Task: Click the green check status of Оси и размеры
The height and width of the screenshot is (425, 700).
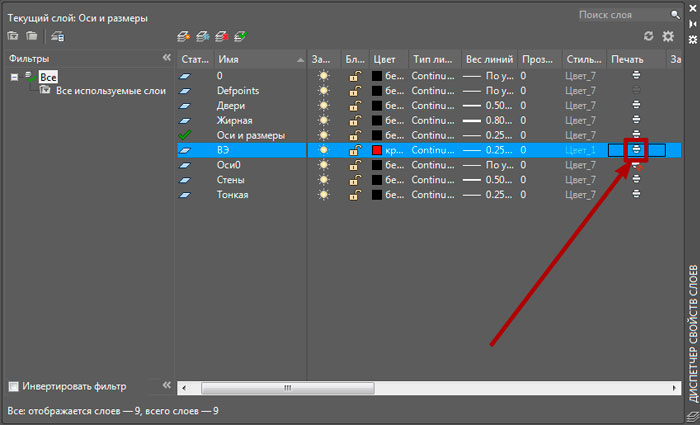Action: pyautogui.click(x=184, y=135)
